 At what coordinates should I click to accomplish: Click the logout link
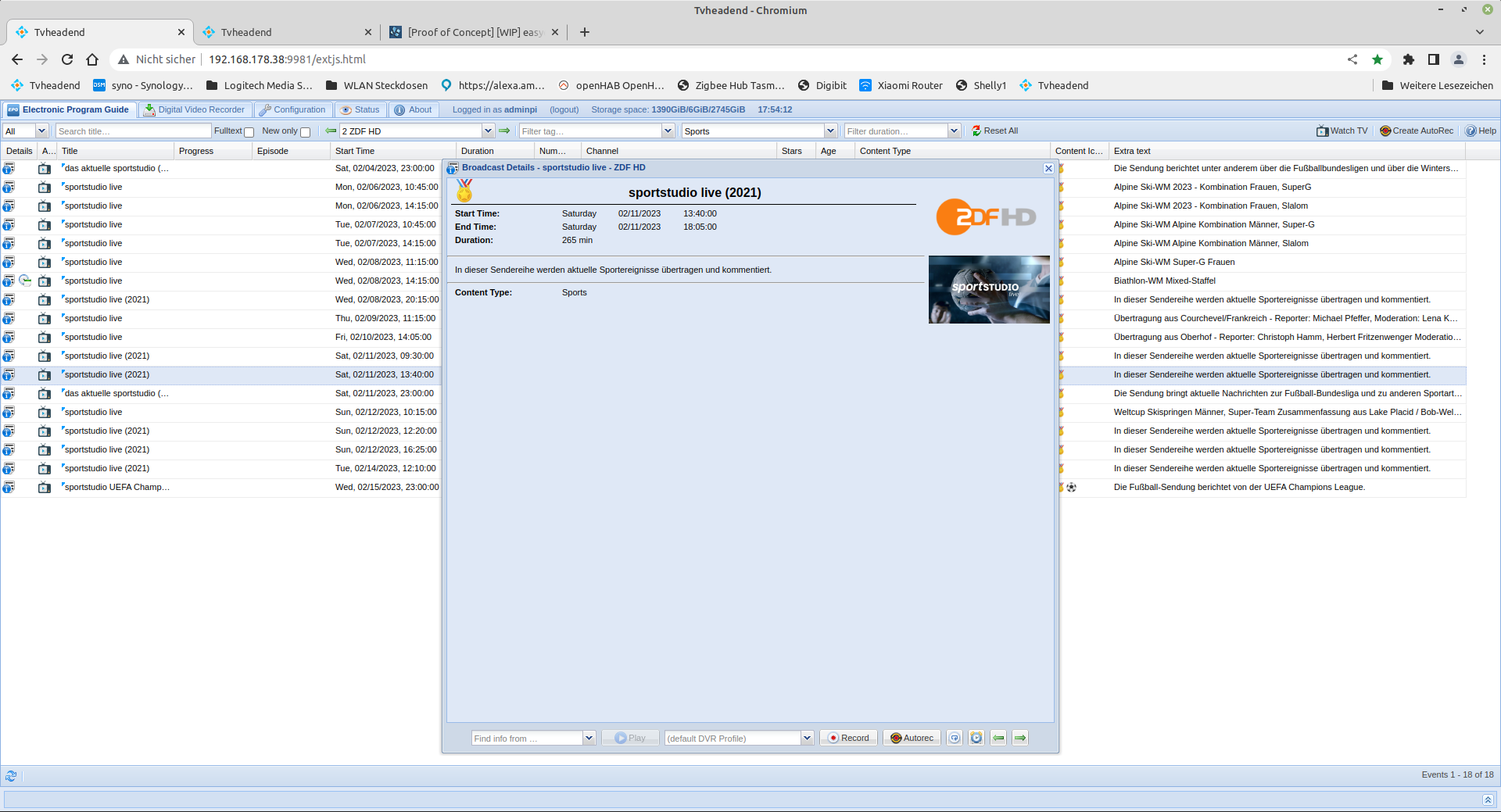(564, 110)
